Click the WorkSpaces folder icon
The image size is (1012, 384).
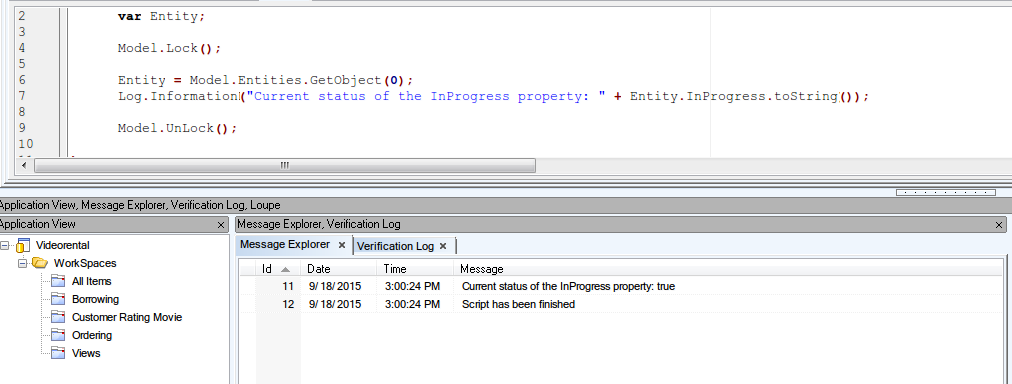(40, 263)
